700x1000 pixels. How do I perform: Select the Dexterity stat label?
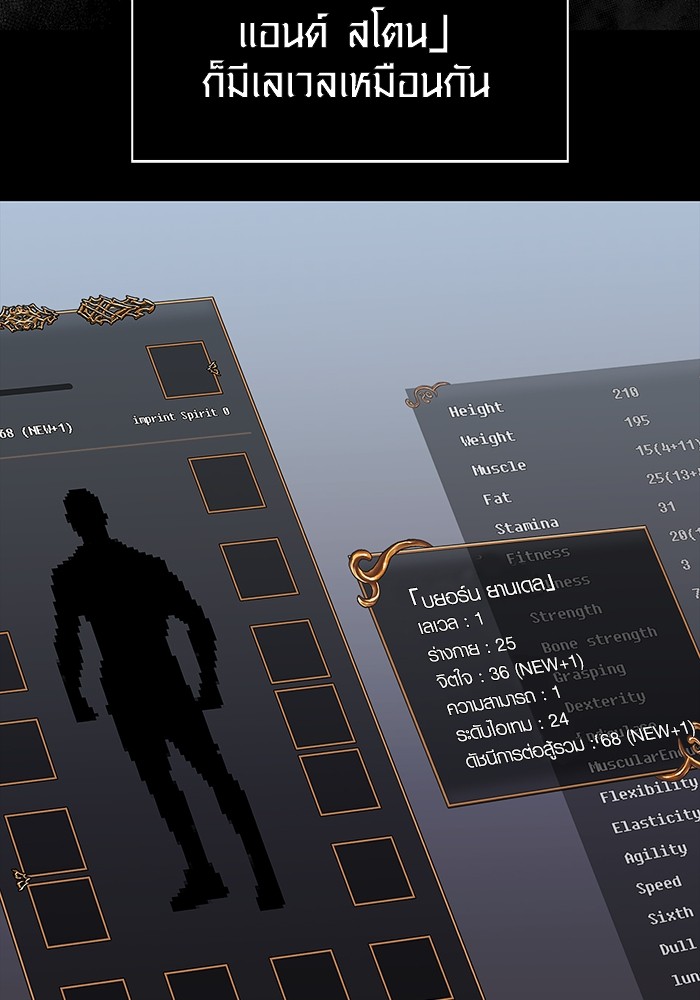(x=605, y=701)
